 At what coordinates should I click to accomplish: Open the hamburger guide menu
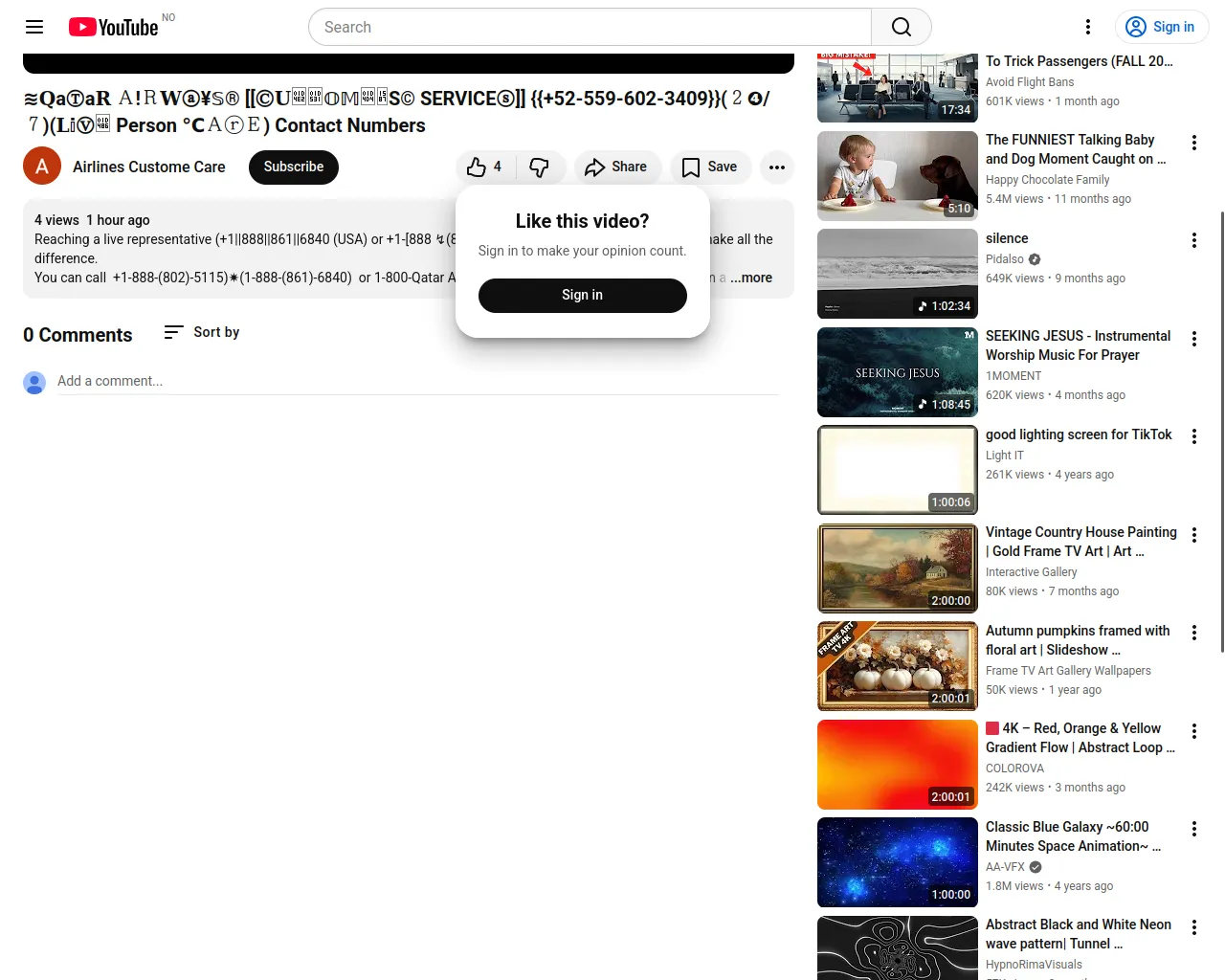[34, 27]
